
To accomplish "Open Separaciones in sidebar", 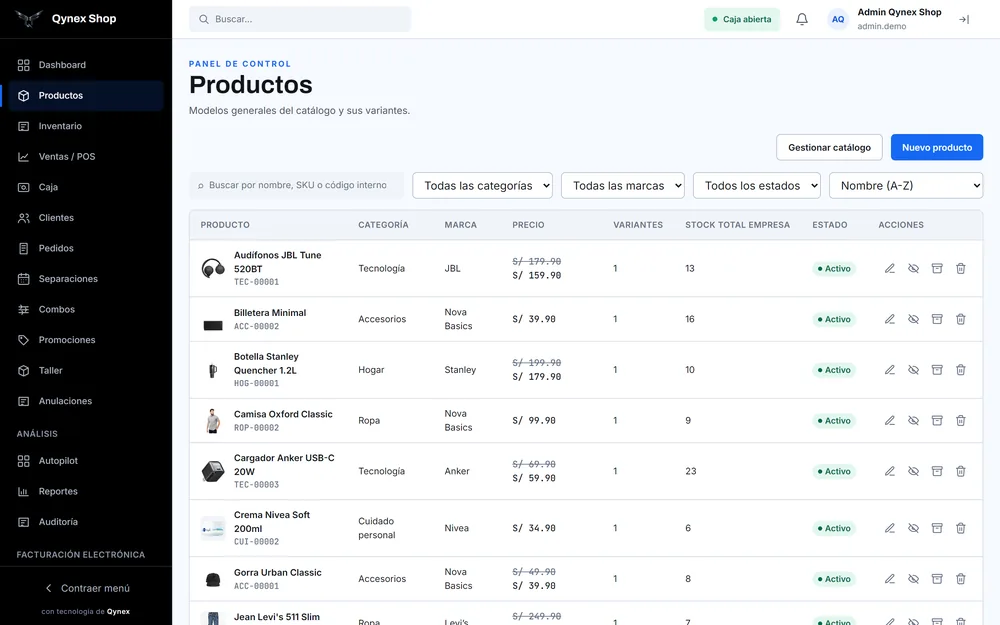I will 86,279.
